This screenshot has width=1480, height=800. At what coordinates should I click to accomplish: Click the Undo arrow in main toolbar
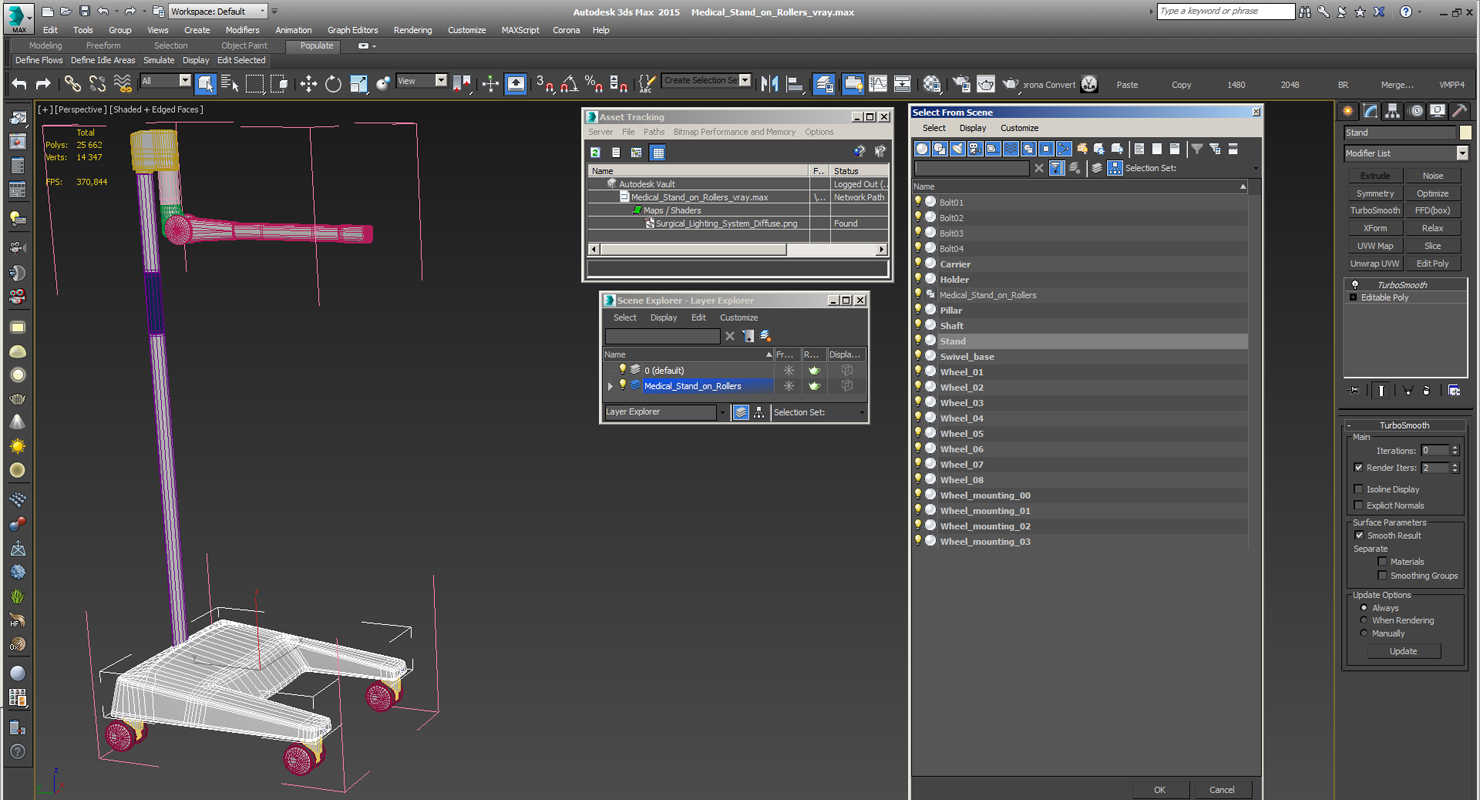point(19,84)
